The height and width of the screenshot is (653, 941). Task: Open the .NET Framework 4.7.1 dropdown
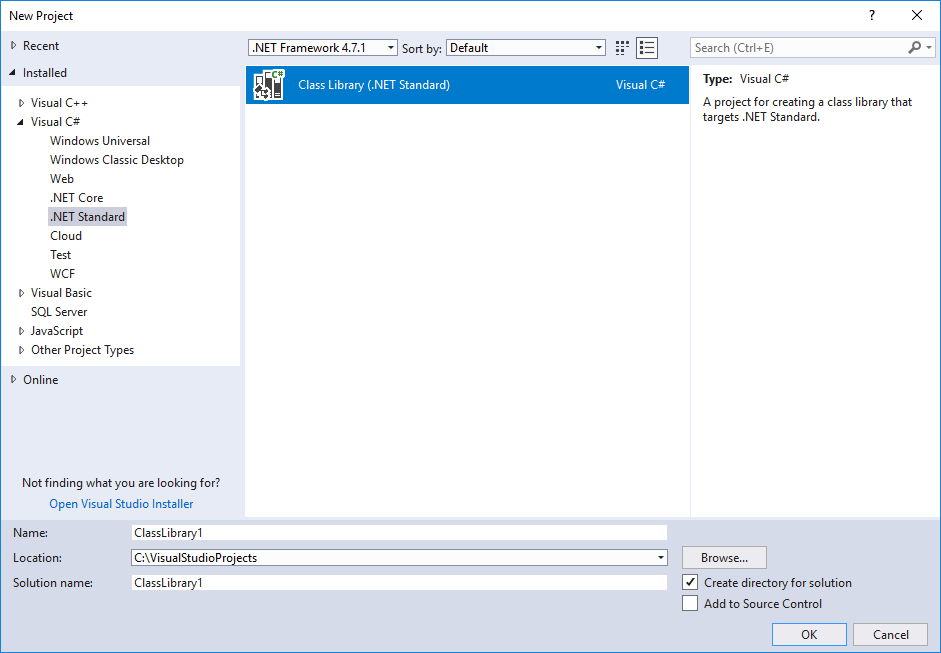[x=390, y=47]
